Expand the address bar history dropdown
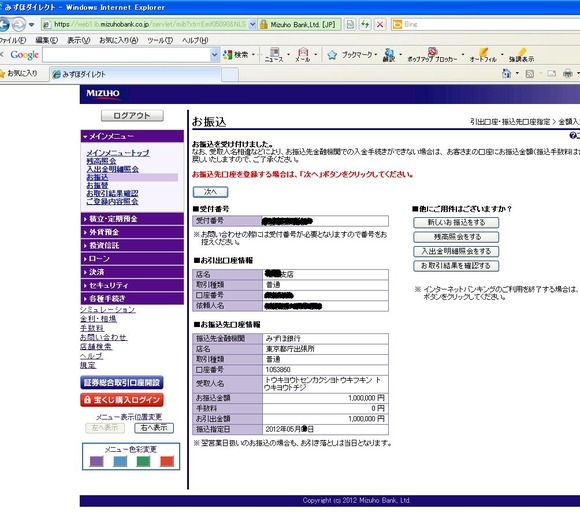The image size is (580, 516). point(253,24)
